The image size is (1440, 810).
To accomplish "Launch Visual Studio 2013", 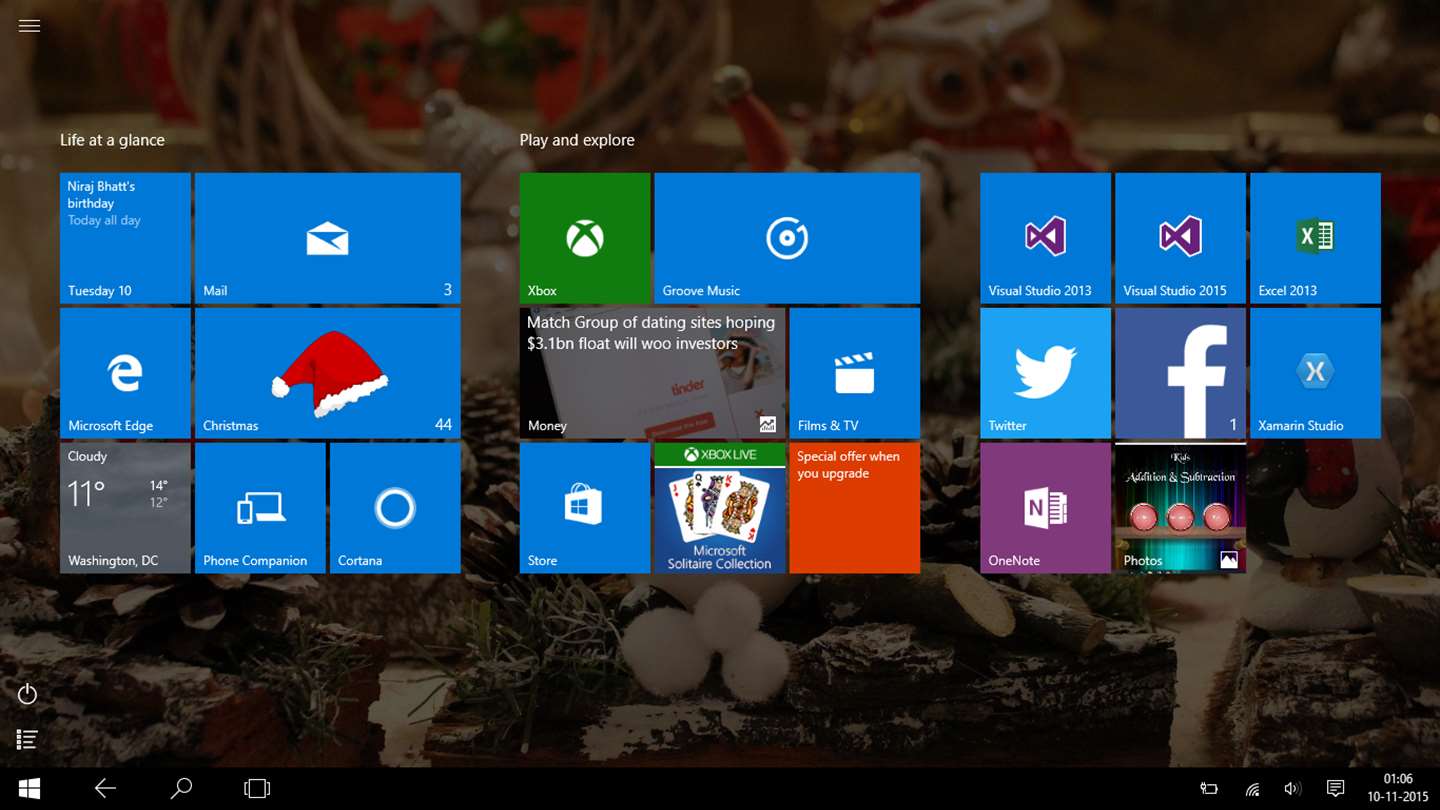I will pyautogui.click(x=1045, y=238).
